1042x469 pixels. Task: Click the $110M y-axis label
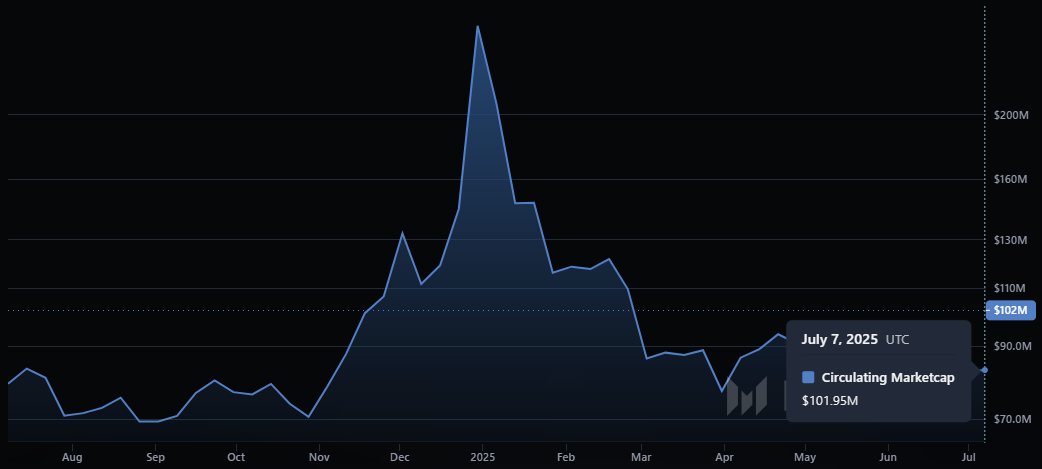[x=1010, y=288]
